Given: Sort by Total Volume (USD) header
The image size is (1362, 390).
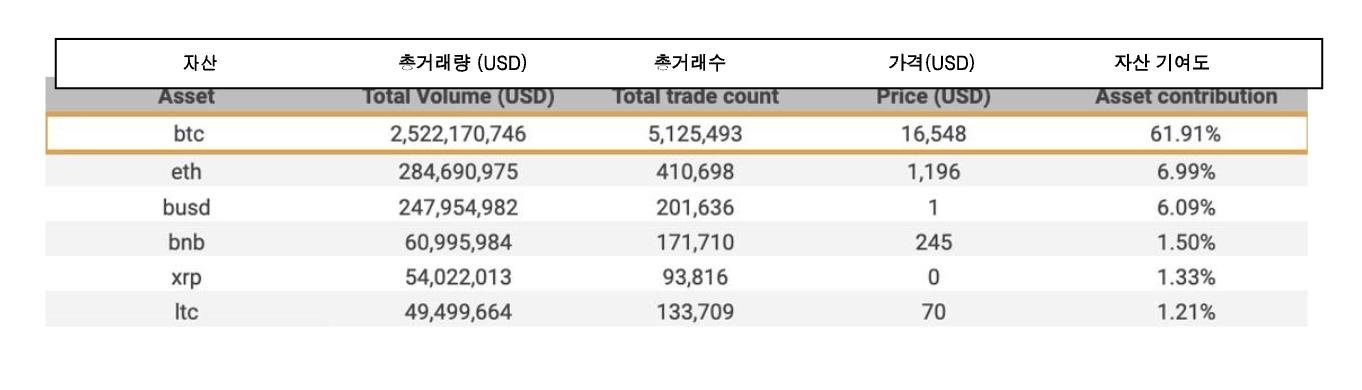Looking at the screenshot, I should pyautogui.click(x=458, y=98).
